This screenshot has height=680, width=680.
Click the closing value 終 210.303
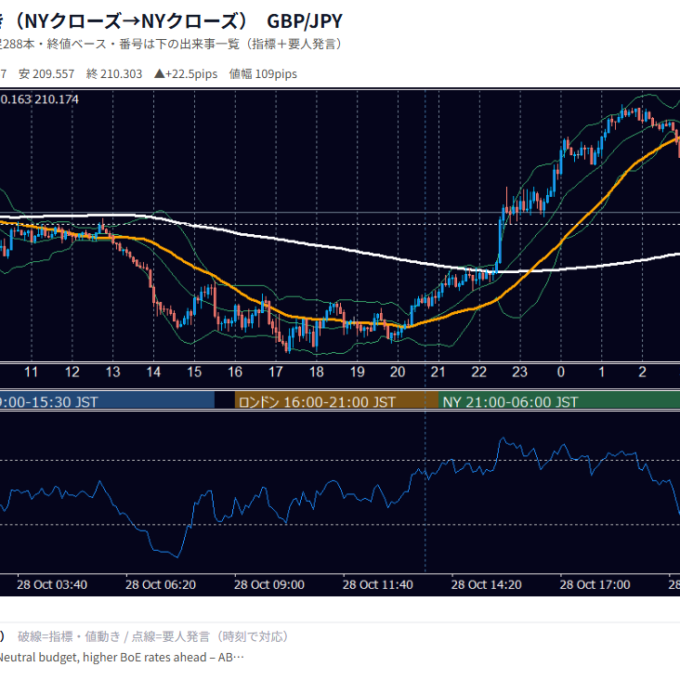point(114,74)
